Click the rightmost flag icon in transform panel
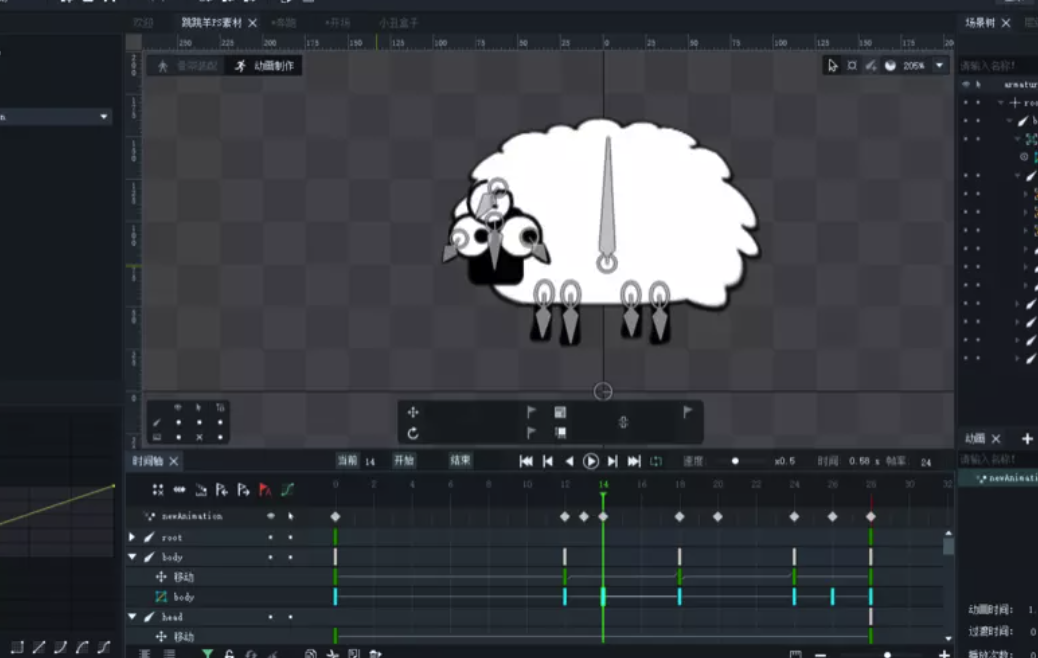Image resolution: width=1038 pixels, height=658 pixels. pos(688,412)
